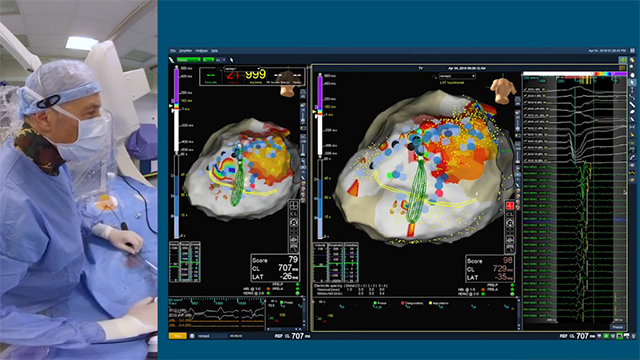The height and width of the screenshot is (360, 640).
Task: Select the arrow pointer tool in toolbar
Action: (x=232, y=60)
